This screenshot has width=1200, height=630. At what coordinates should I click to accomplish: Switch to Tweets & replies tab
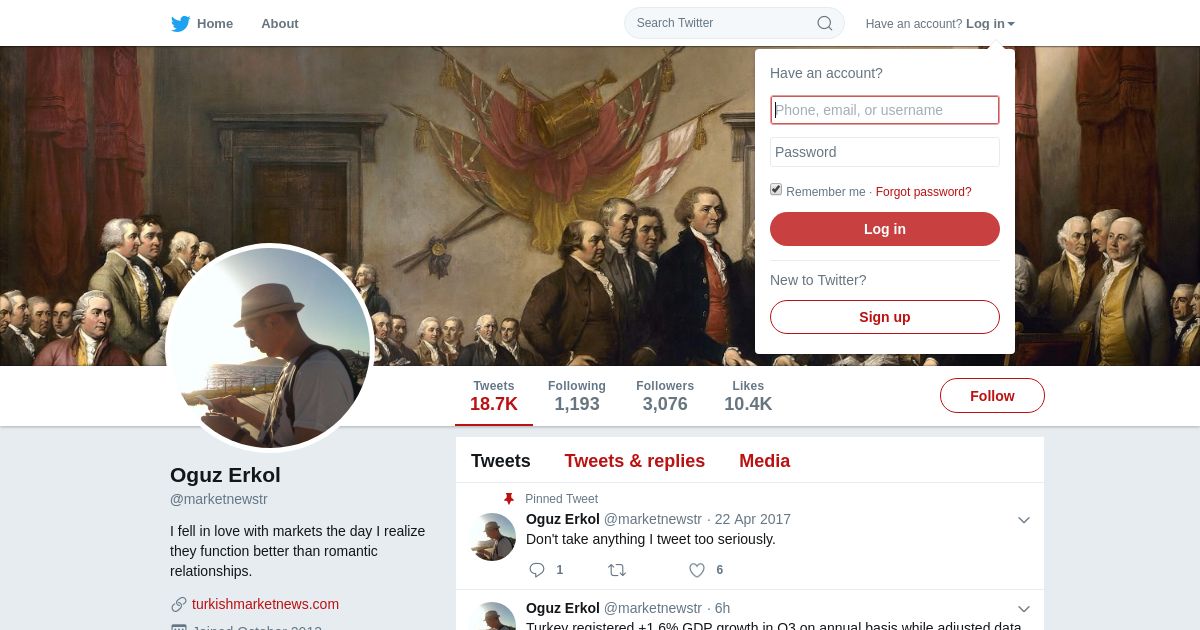coord(635,461)
